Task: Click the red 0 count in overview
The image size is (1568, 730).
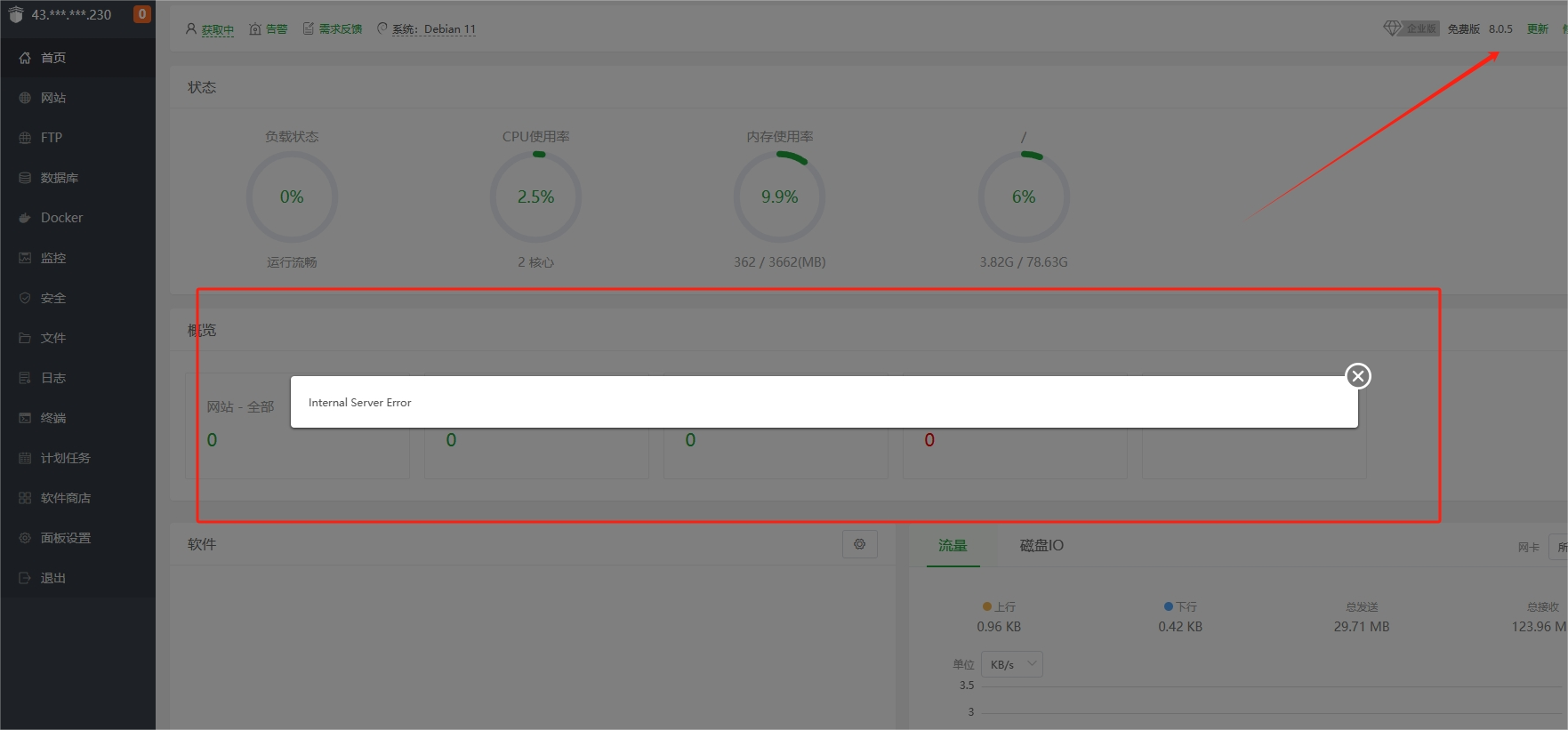Action: tap(929, 440)
